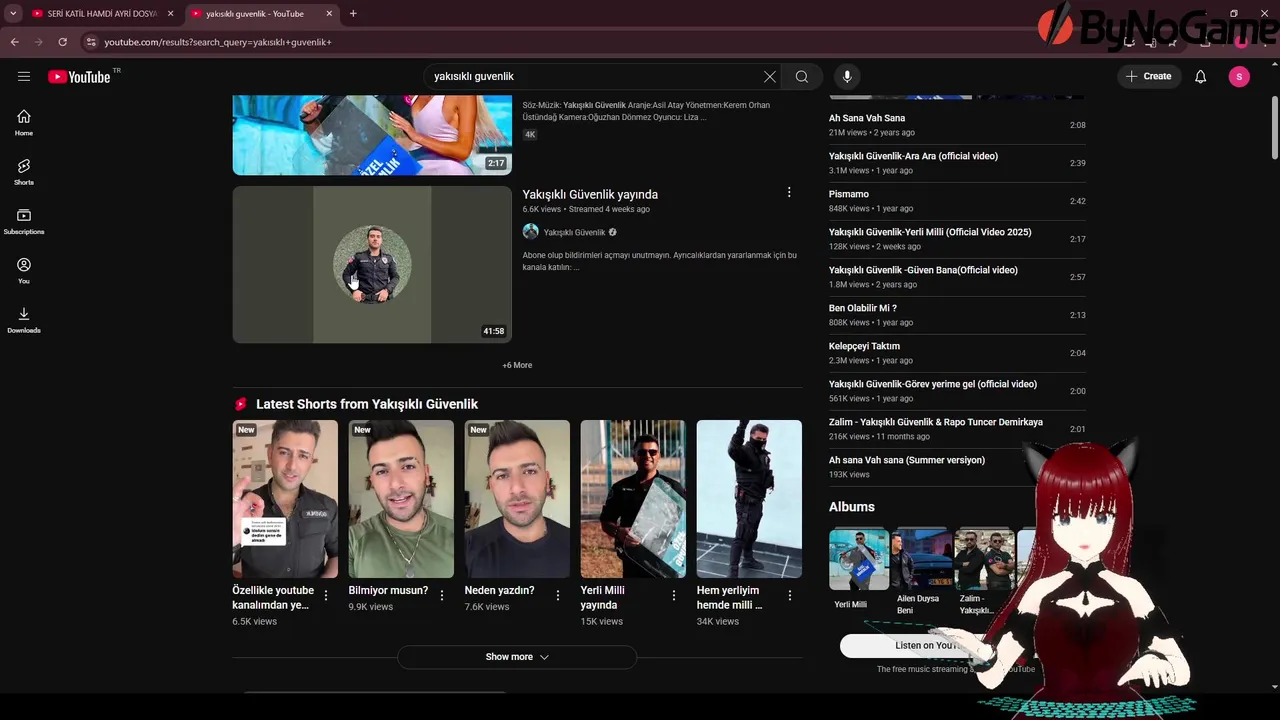
Task: Click the browser back arrow
Action: point(15,42)
